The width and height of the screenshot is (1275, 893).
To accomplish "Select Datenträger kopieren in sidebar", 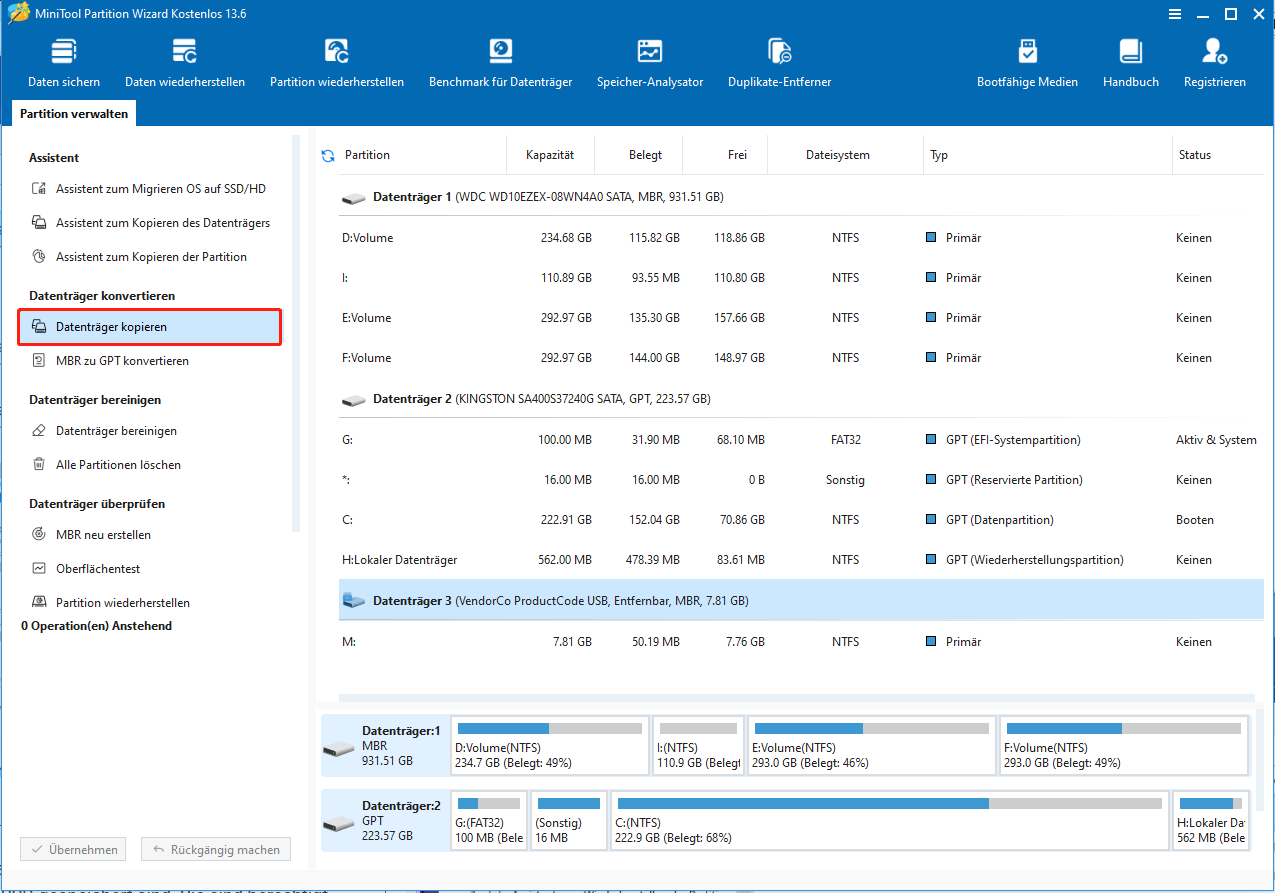I will pos(150,327).
